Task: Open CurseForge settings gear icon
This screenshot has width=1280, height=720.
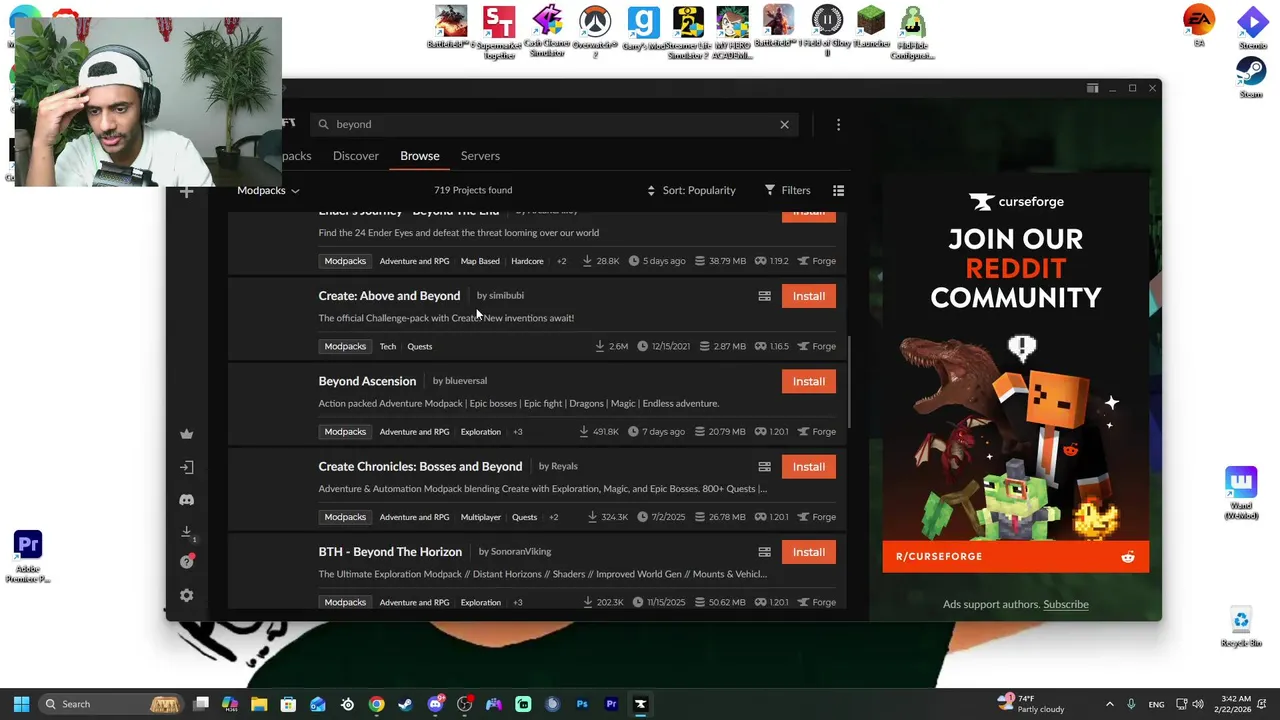Action: (x=186, y=595)
